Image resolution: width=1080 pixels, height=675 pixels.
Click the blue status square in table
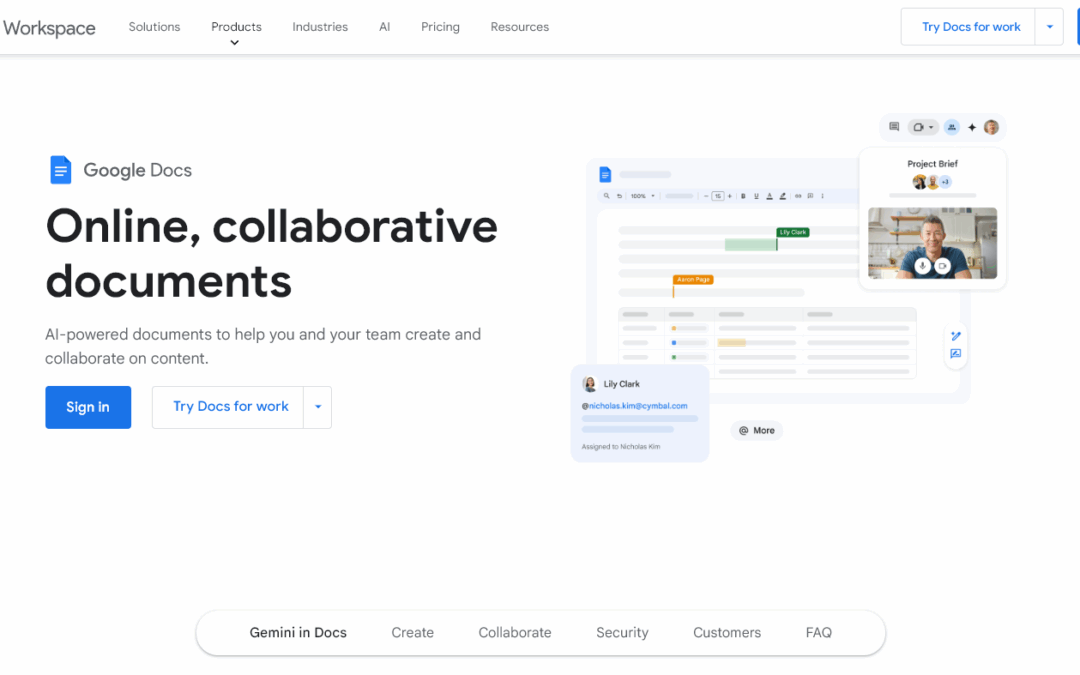[674, 342]
